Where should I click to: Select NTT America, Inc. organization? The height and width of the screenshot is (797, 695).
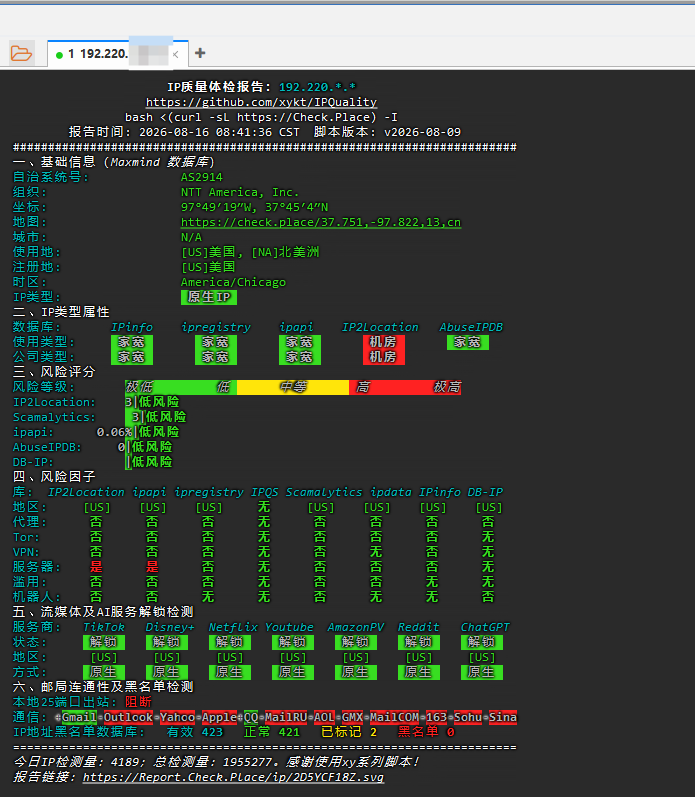(x=240, y=192)
